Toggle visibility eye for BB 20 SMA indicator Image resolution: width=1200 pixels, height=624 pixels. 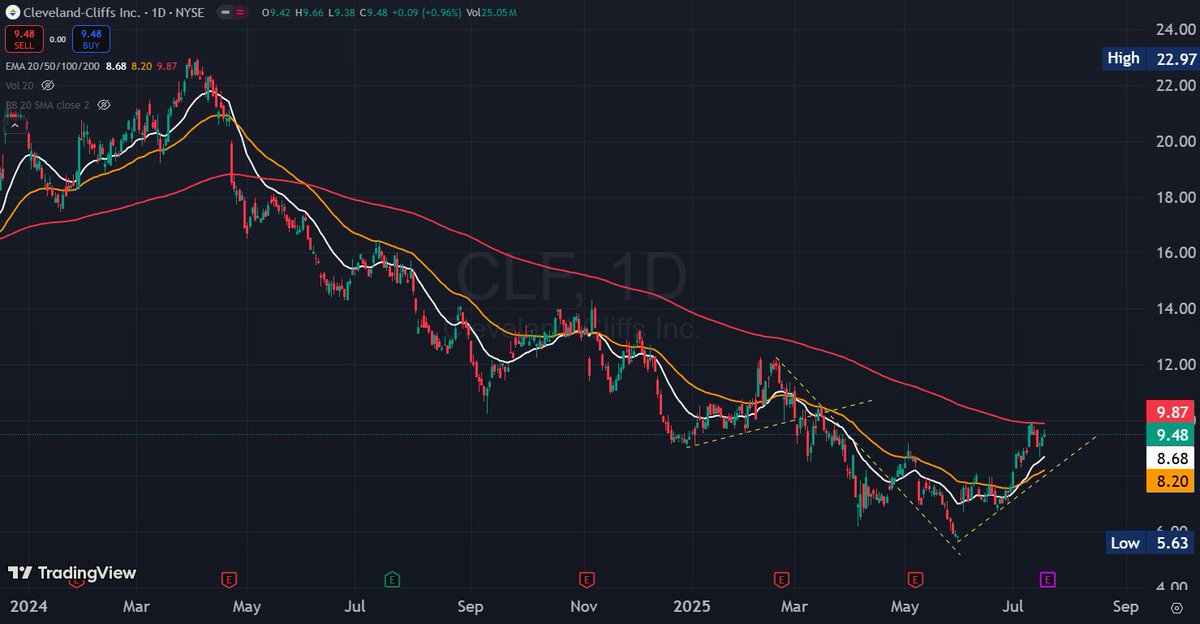pyautogui.click(x=103, y=105)
